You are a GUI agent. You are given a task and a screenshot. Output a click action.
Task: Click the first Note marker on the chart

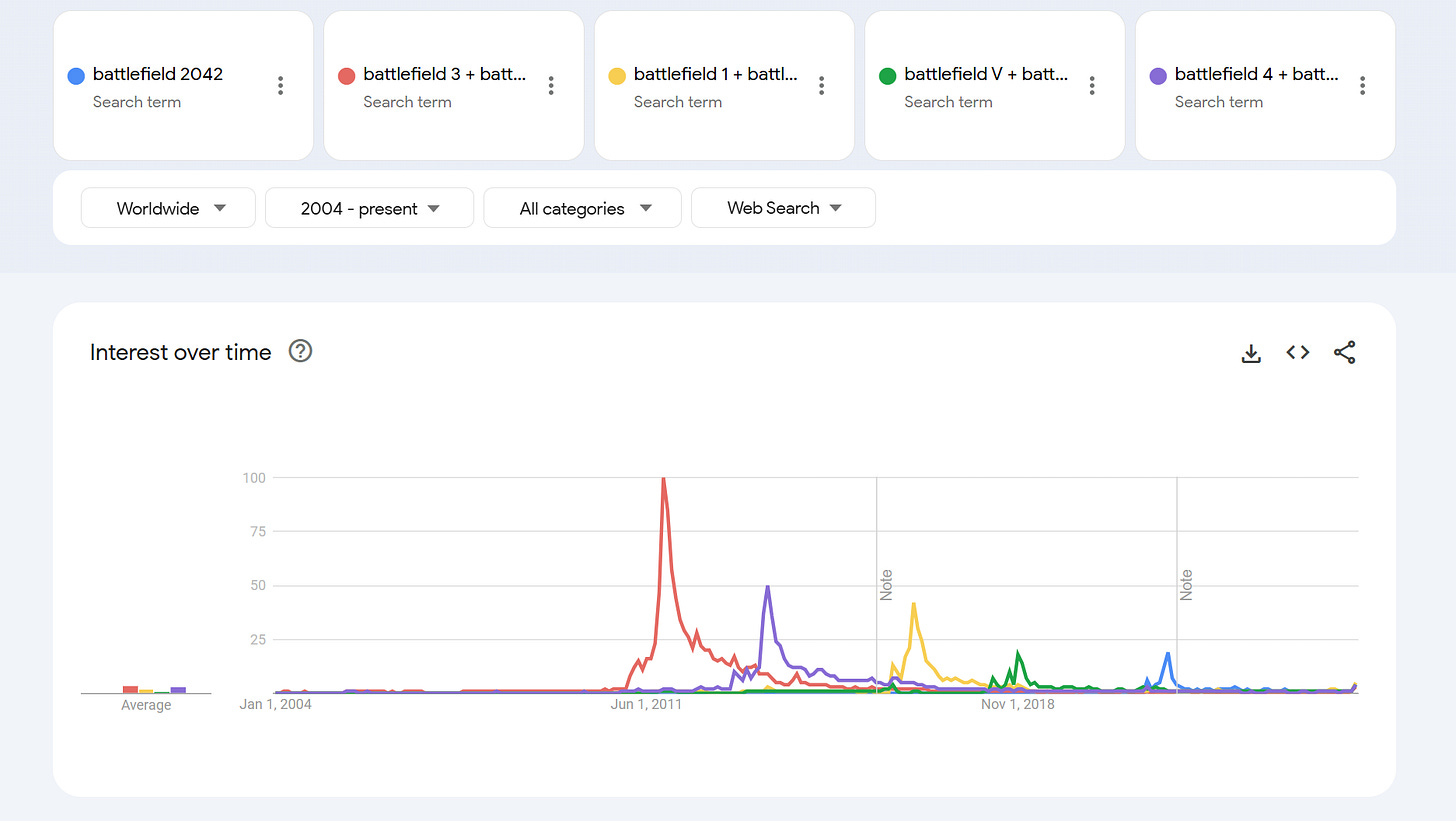886,585
